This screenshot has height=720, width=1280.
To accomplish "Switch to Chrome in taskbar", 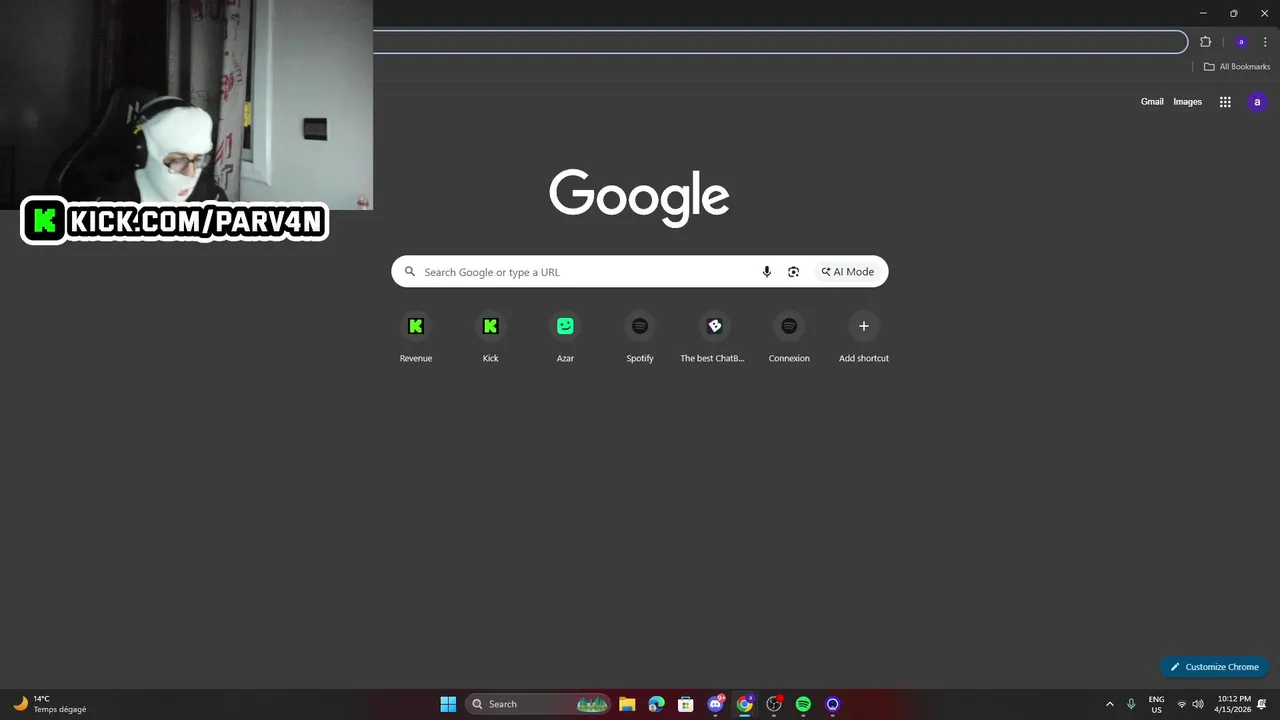I will click(745, 704).
